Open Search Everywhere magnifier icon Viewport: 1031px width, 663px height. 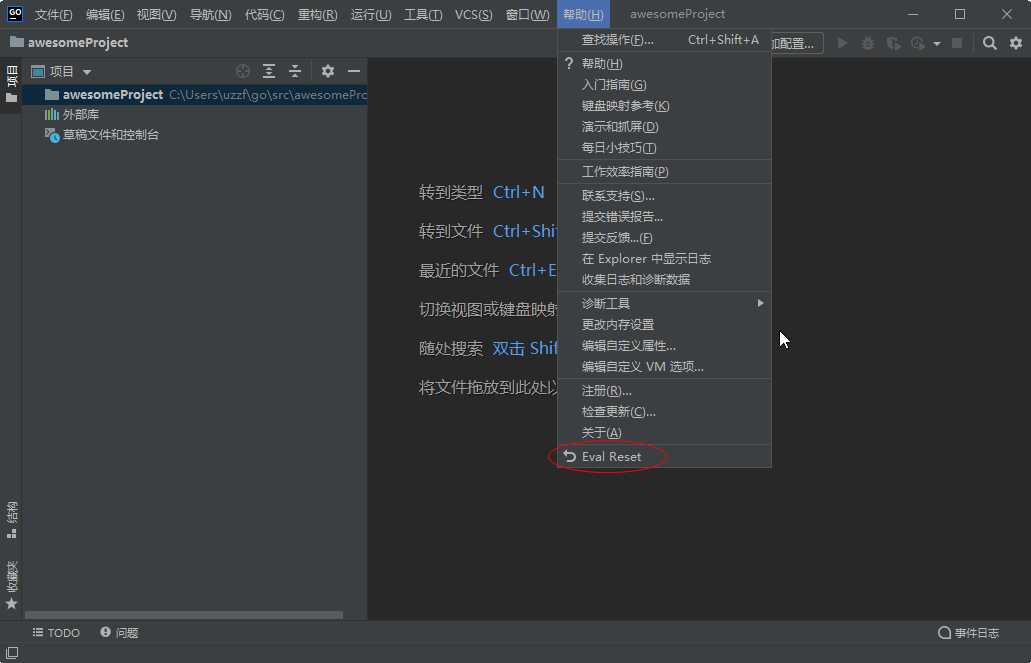(x=989, y=43)
